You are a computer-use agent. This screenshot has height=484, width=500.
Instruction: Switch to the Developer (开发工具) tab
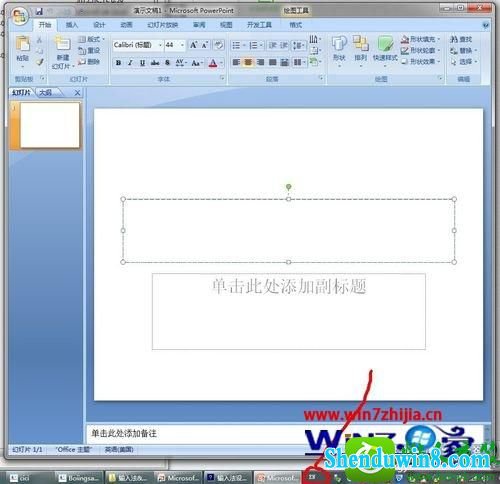point(259,25)
